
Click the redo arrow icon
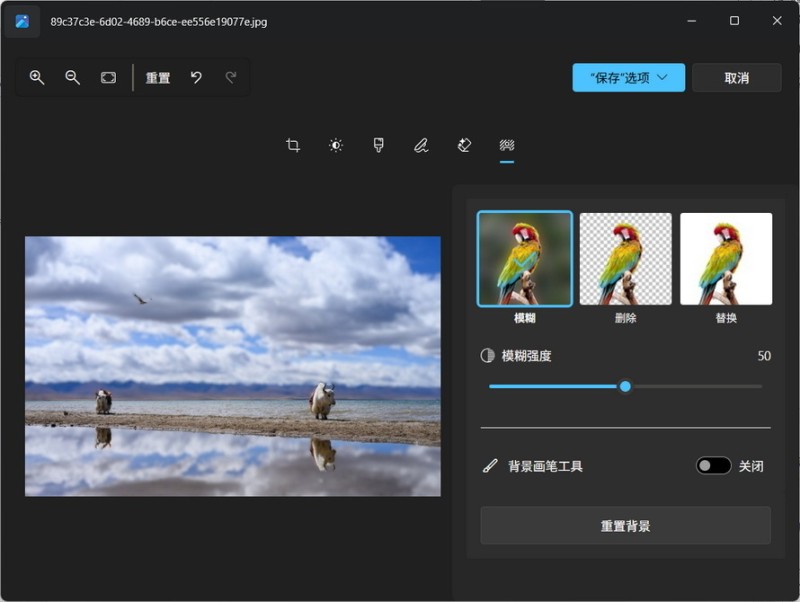point(231,78)
